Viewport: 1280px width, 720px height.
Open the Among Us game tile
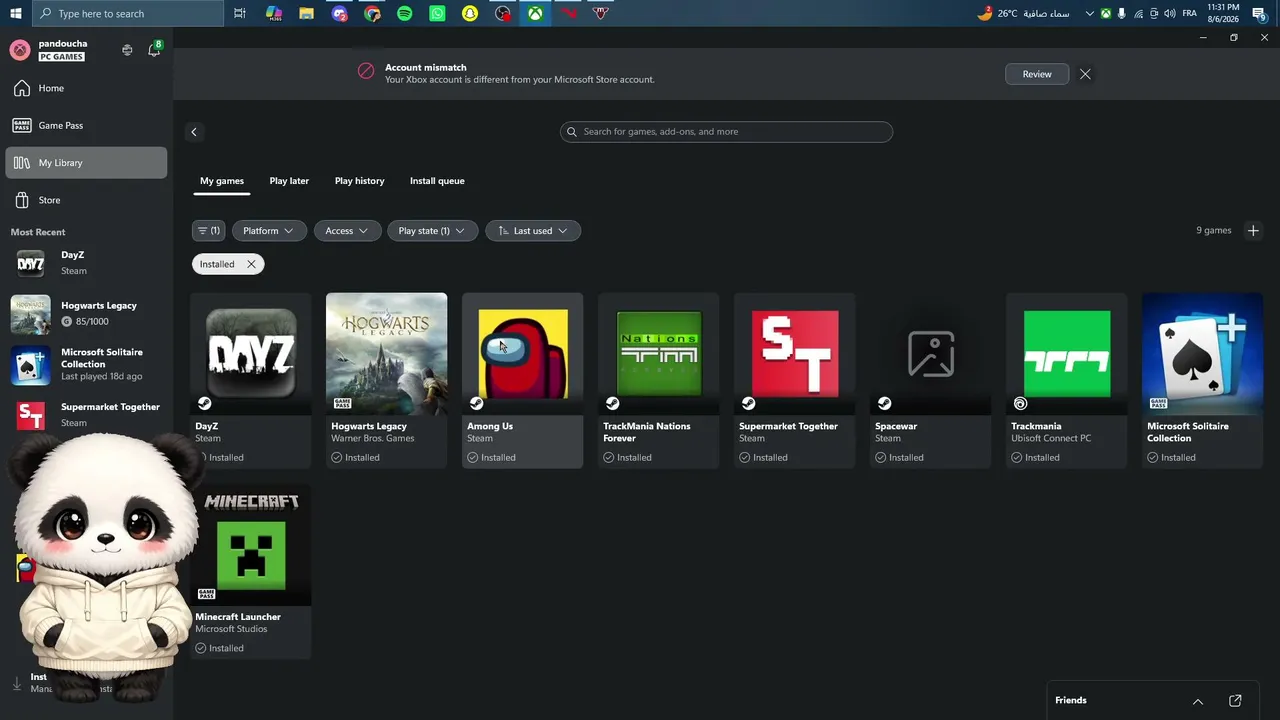(522, 380)
